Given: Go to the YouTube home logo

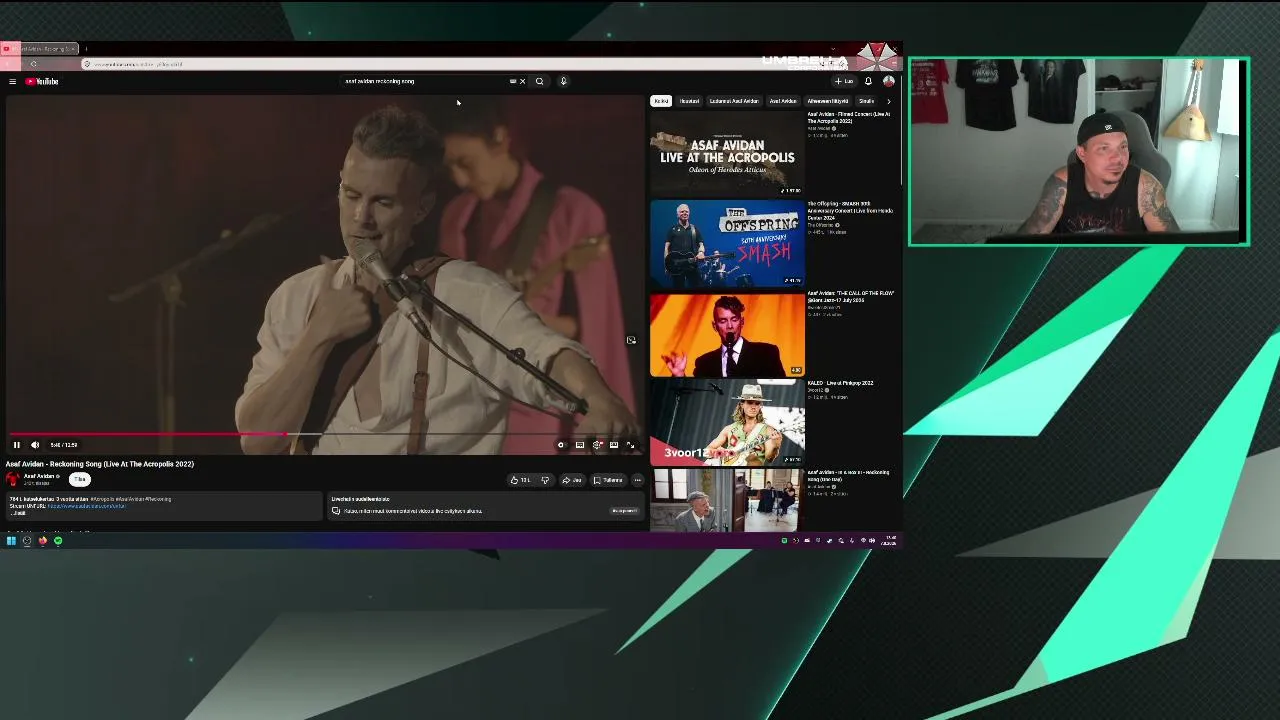Looking at the screenshot, I should point(42,81).
